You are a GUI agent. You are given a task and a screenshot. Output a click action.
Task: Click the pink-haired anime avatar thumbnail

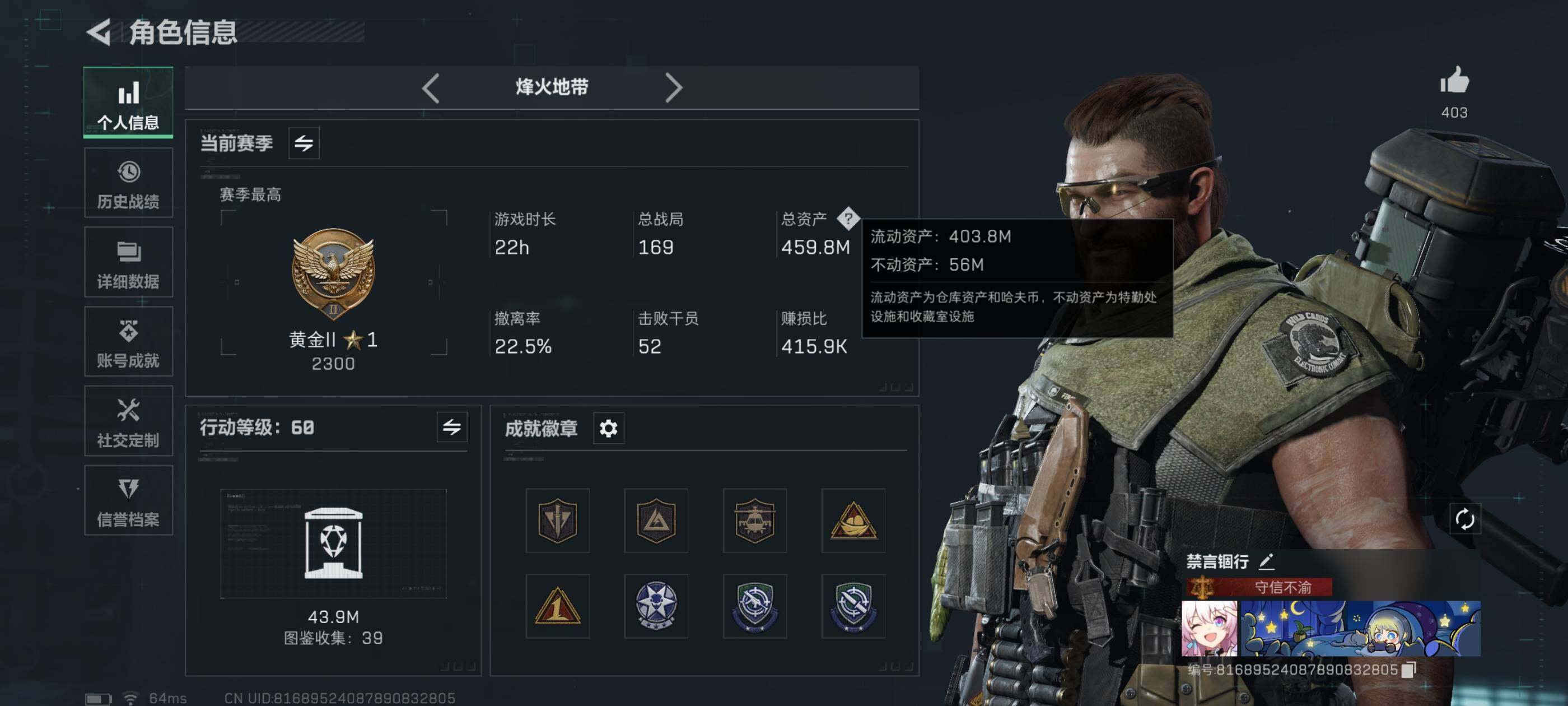[x=1209, y=628]
